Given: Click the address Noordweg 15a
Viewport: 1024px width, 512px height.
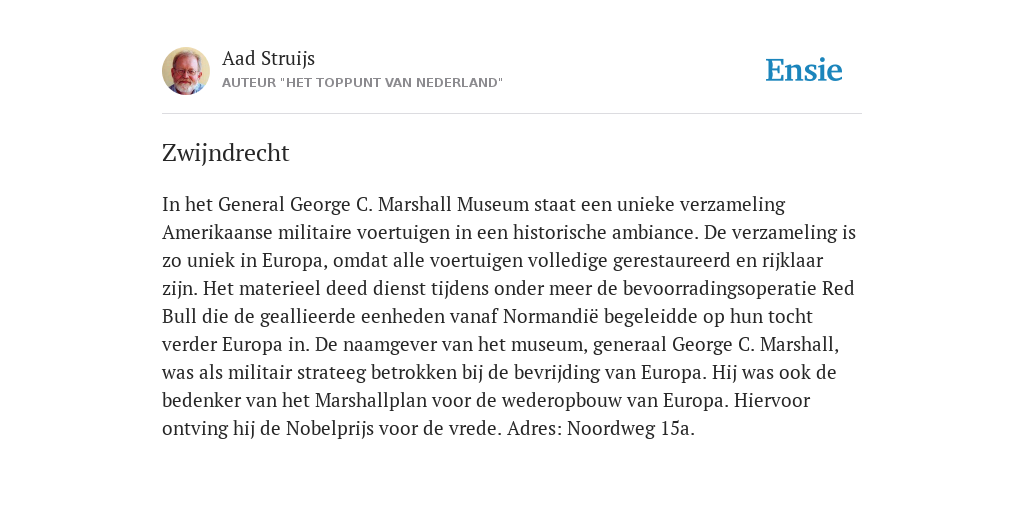Looking at the screenshot, I should pyautogui.click(x=631, y=429).
